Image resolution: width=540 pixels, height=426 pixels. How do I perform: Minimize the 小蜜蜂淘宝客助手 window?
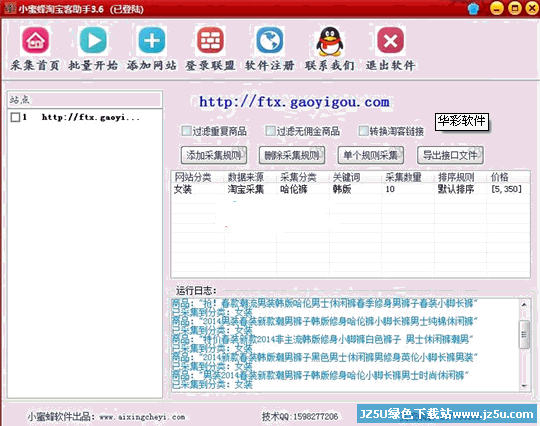point(497,8)
